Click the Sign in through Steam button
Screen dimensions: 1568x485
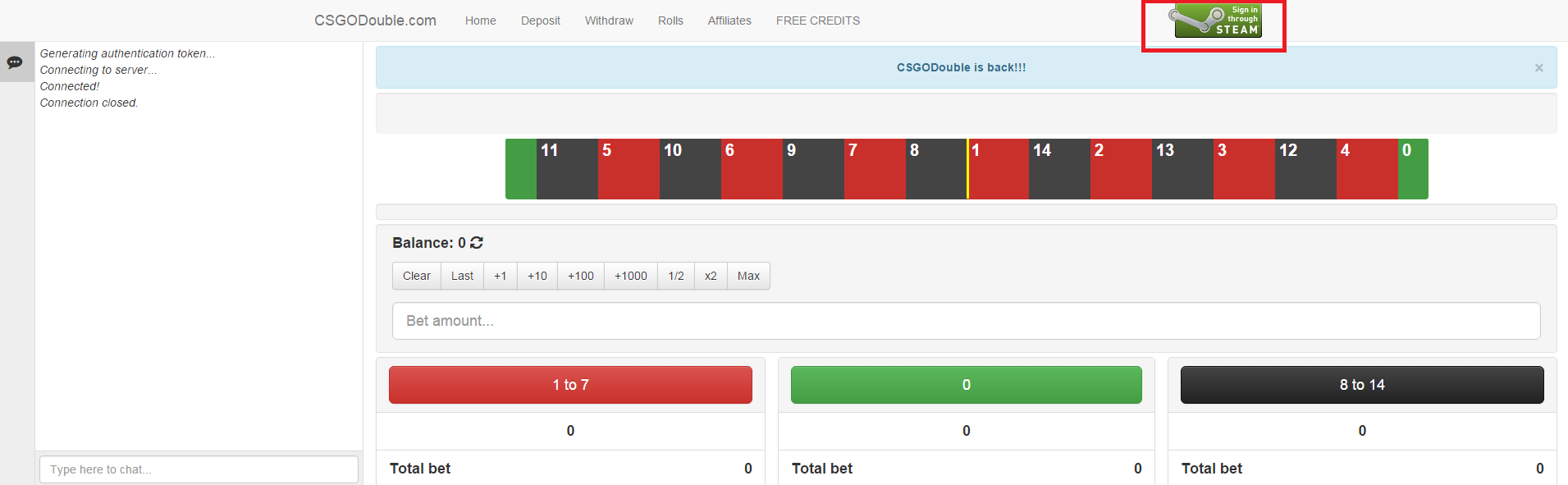(x=1218, y=21)
